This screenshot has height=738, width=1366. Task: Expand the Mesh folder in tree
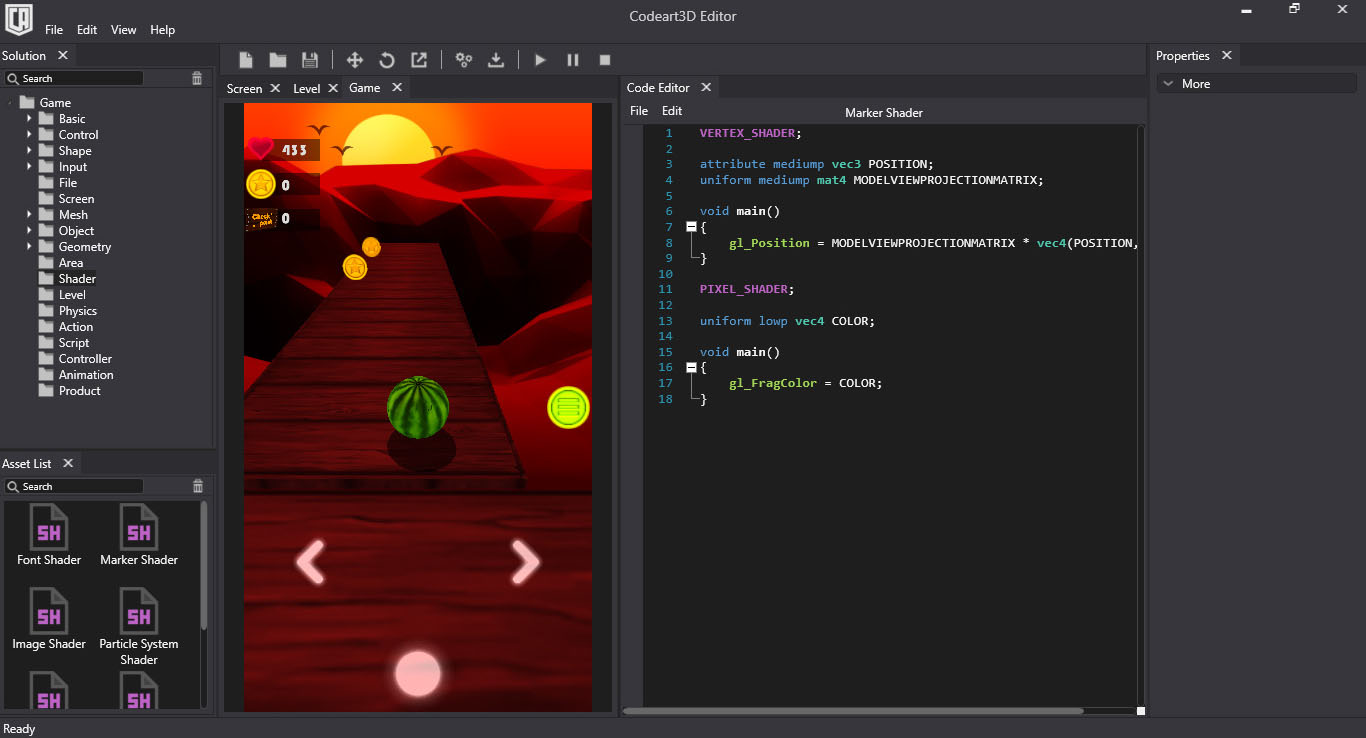[x=30, y=215]
